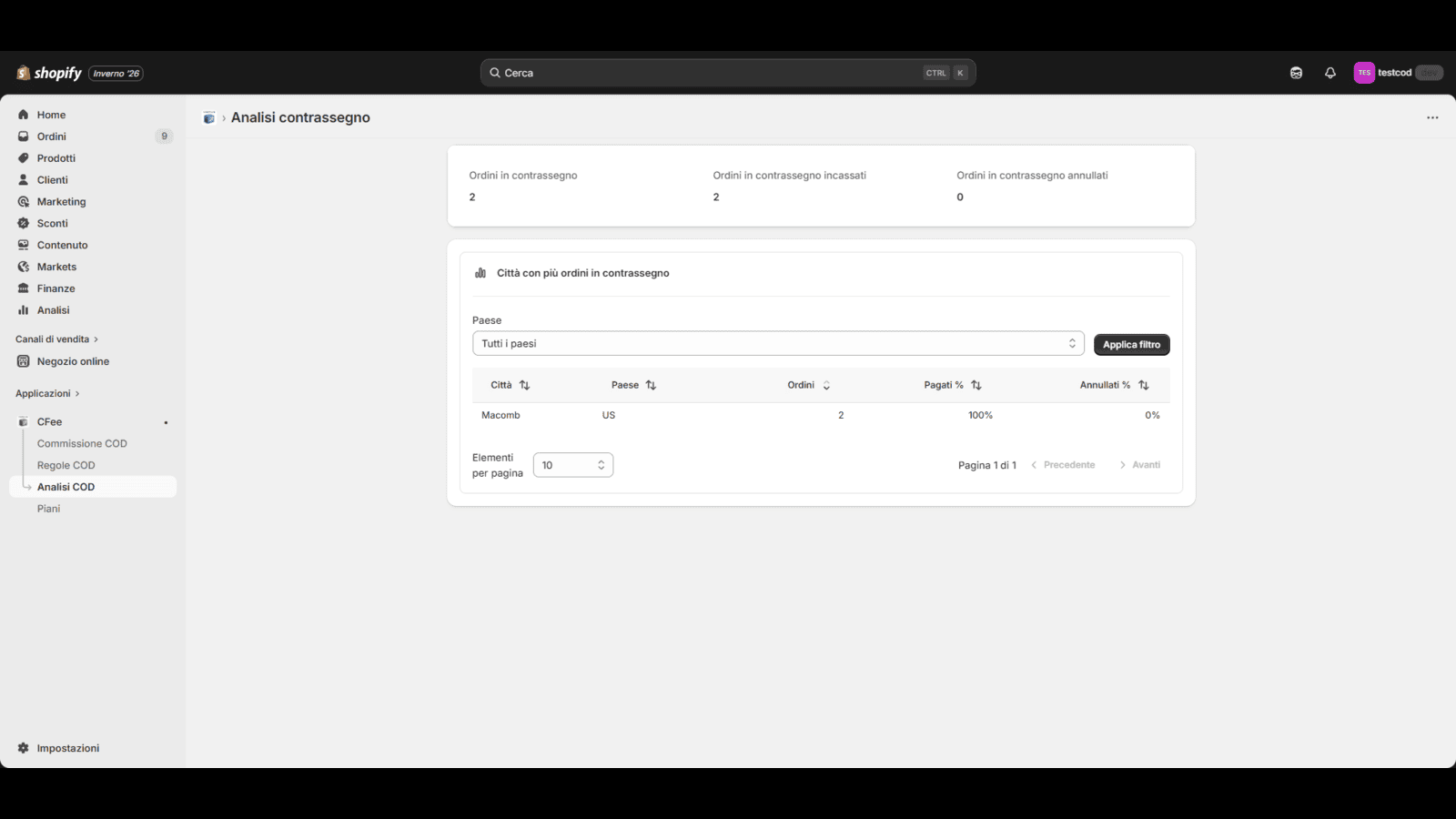Click the Sconti discount icon

pos(24,224)
